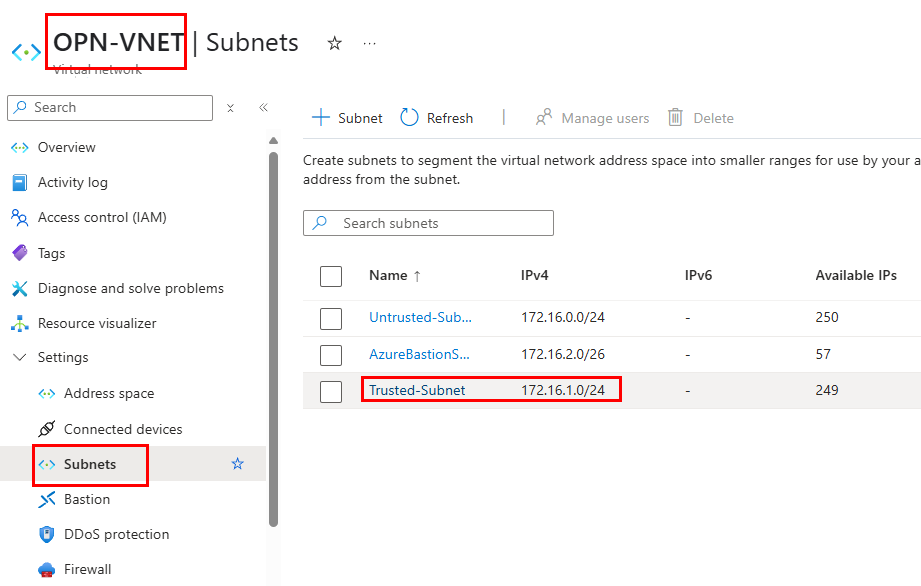921x586 pixels.
Task: Click the Bastion icon
Action: tap(46, 500)
